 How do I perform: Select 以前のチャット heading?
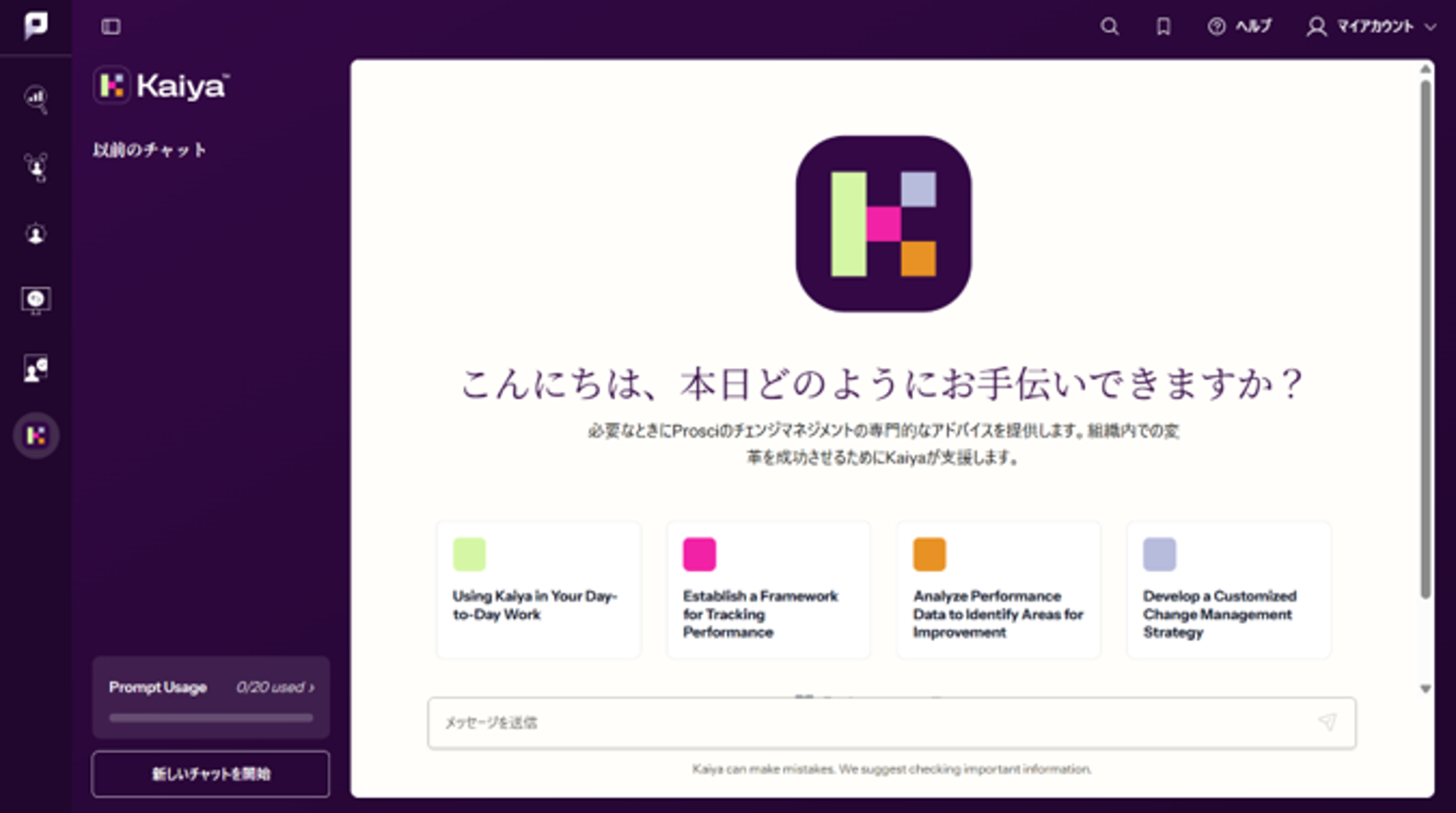150,150
